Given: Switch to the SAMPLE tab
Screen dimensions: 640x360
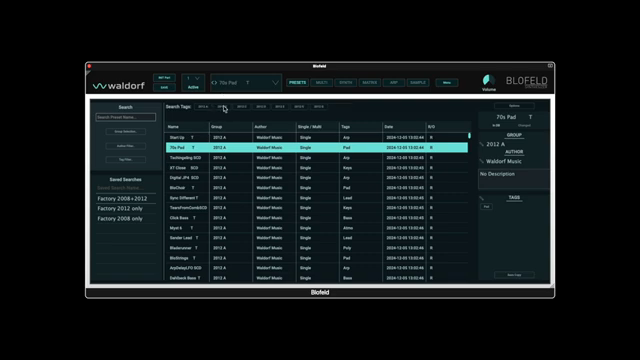Looking at the screenshot, I should coord(418,82).
